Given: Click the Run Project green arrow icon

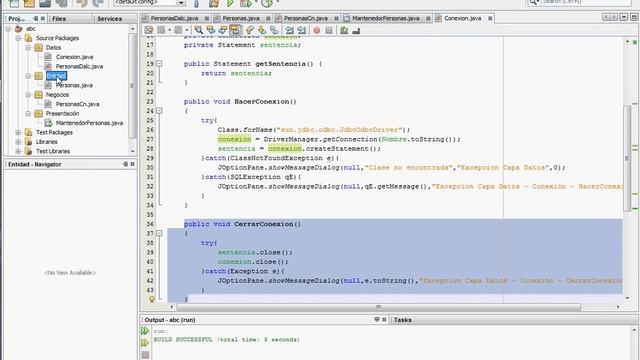Looking at the screenshot, I should (230, 3).
